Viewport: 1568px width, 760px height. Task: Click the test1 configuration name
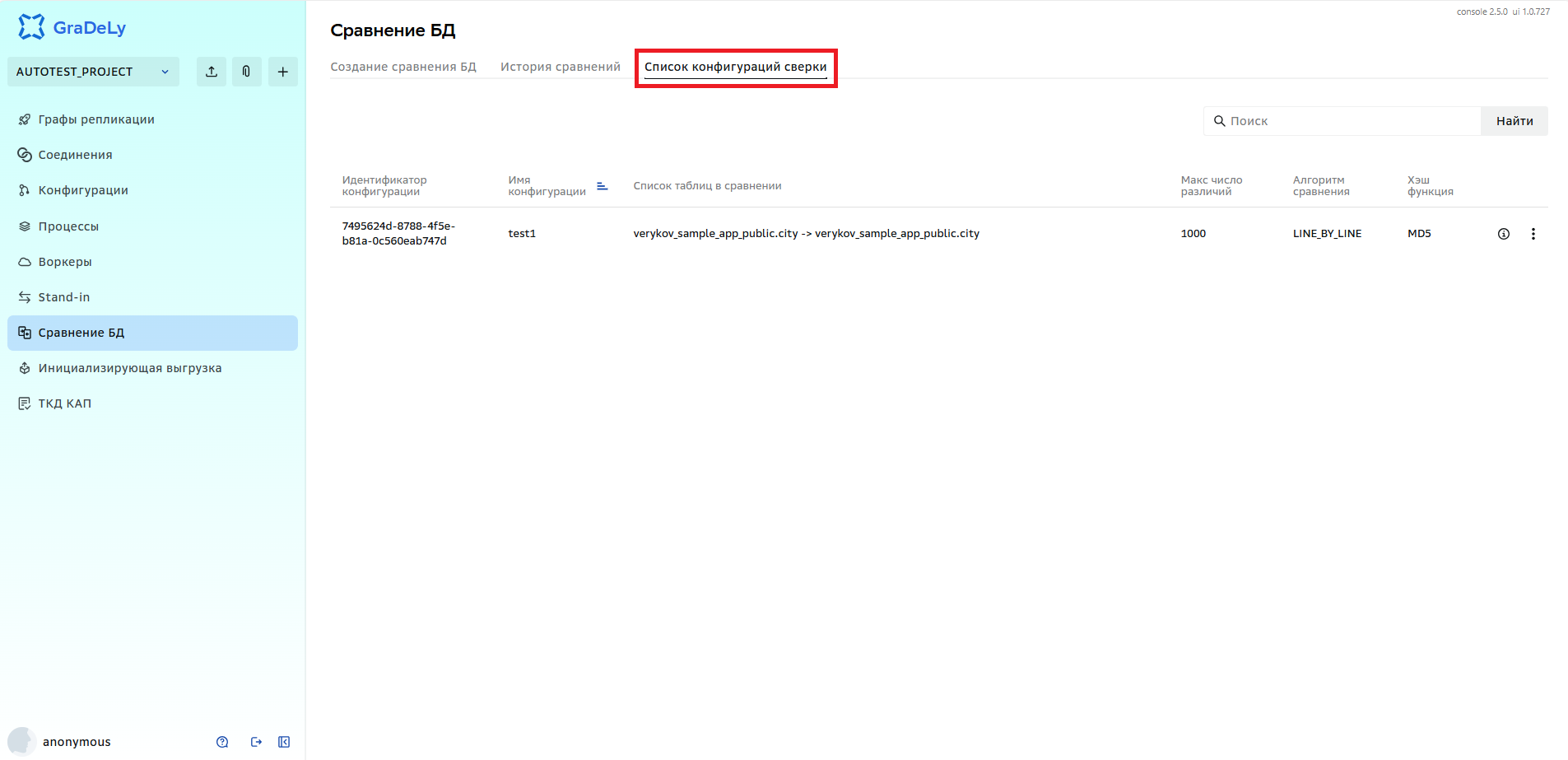[x=522, y=234]
